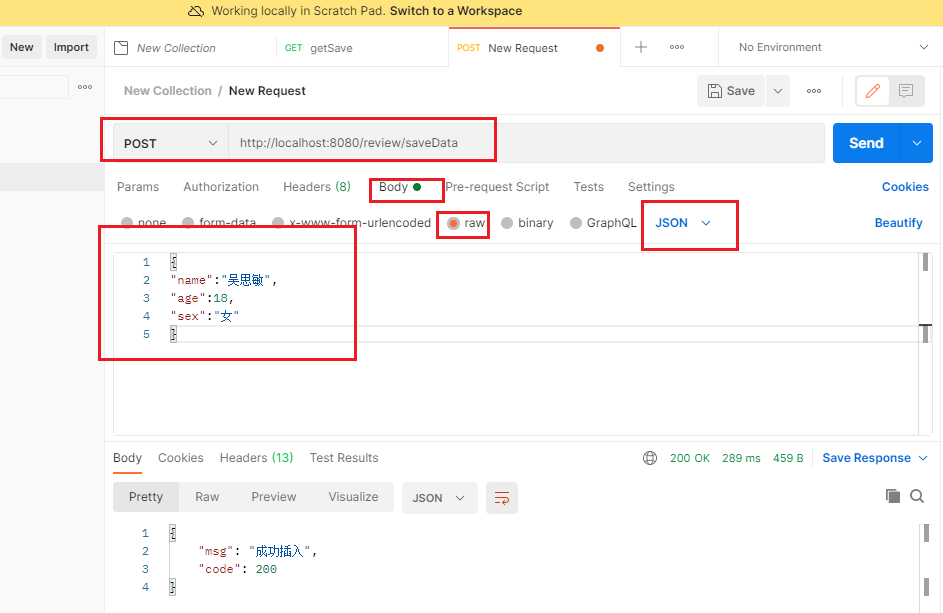Click Switch to a Workspace link
This screenshot has width=943, height=613.
click(456, 11)
